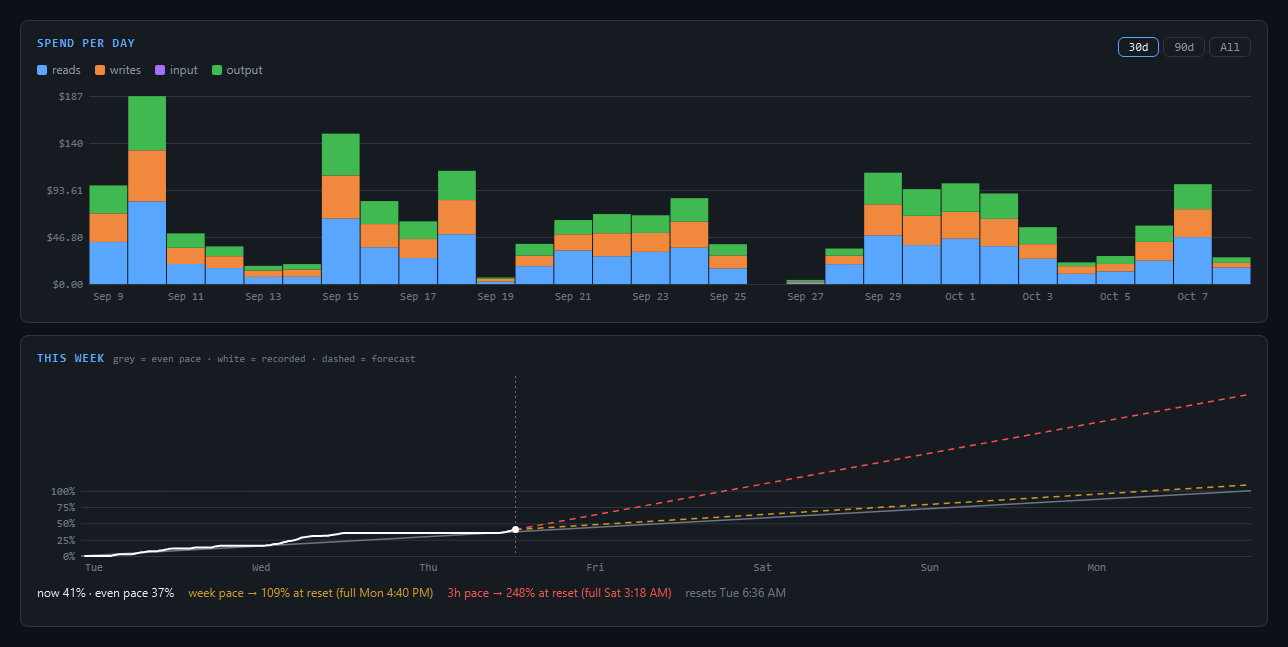Image resolution: width=1288 pixels, height=647 pixels.
Task: Click the SPEND PER DAY heading
Action: (x=86, y=43)
